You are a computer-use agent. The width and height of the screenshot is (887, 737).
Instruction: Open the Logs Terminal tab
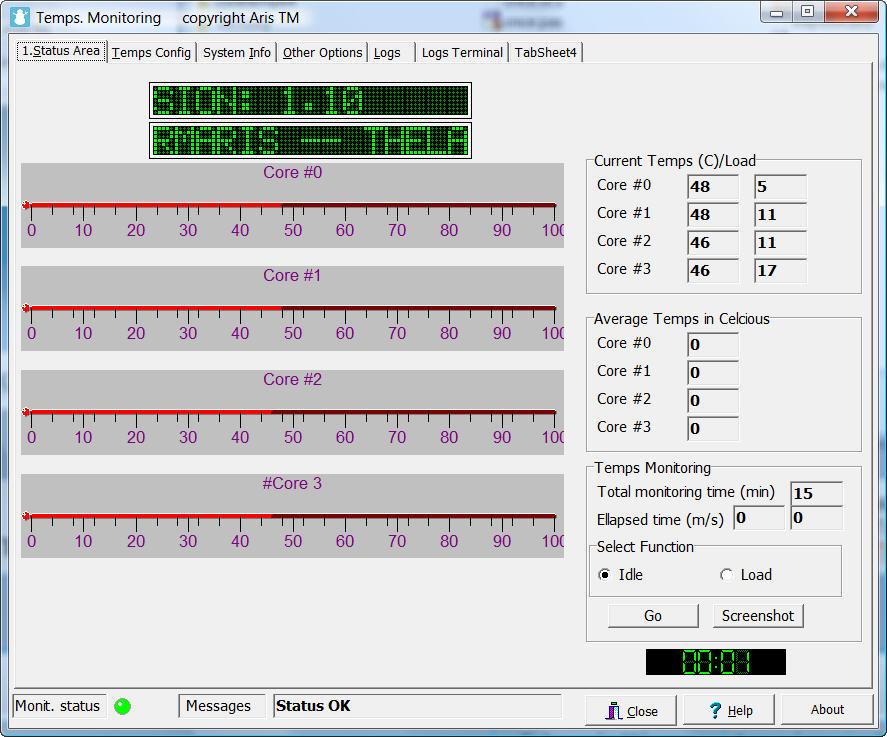[462, 53]
